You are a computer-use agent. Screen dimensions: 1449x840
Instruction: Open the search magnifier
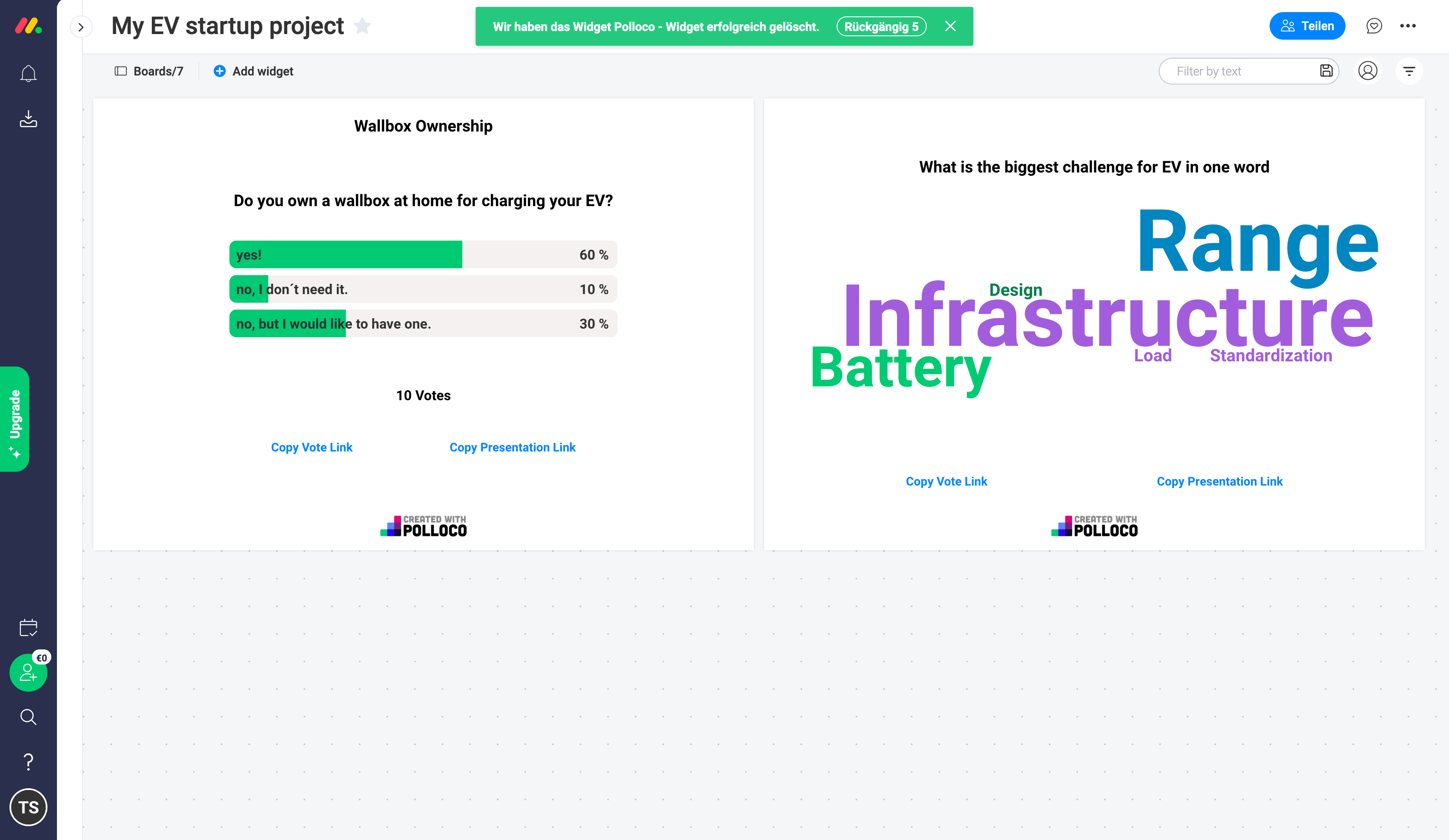coord(28,717)
